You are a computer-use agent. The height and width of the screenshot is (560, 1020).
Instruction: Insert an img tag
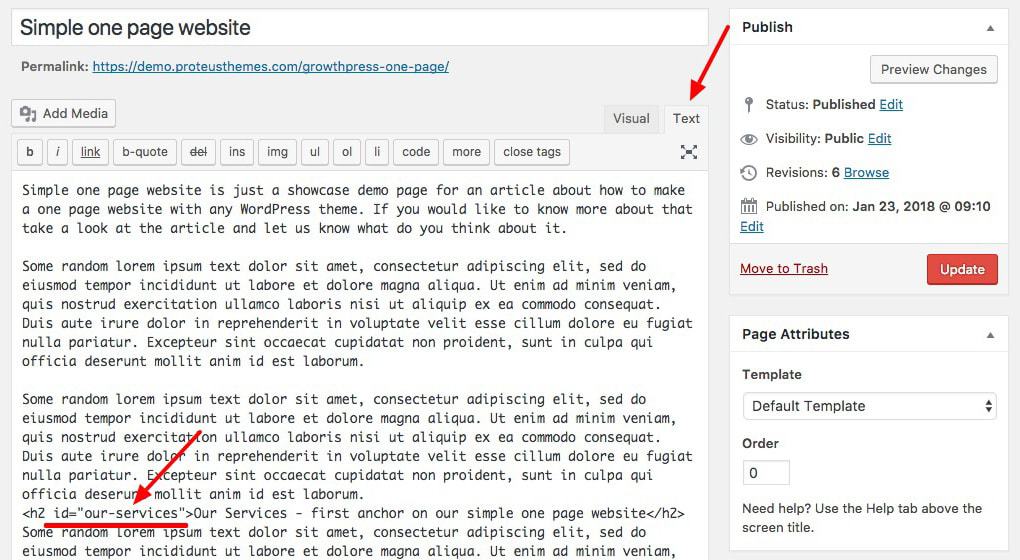(277, 152)
